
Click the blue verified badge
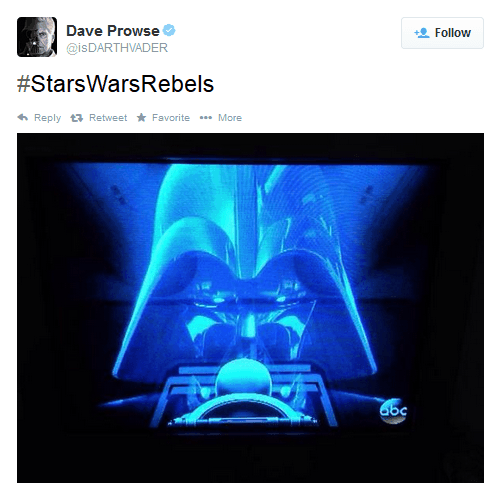point(169,30)
